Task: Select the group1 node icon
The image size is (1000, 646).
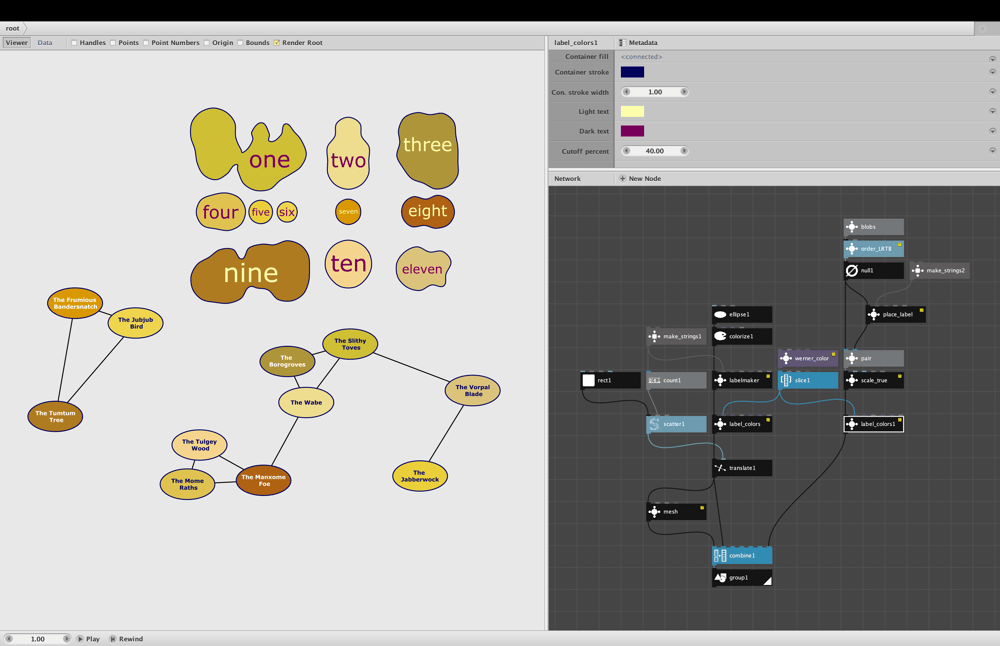Action: click(720, 578)
